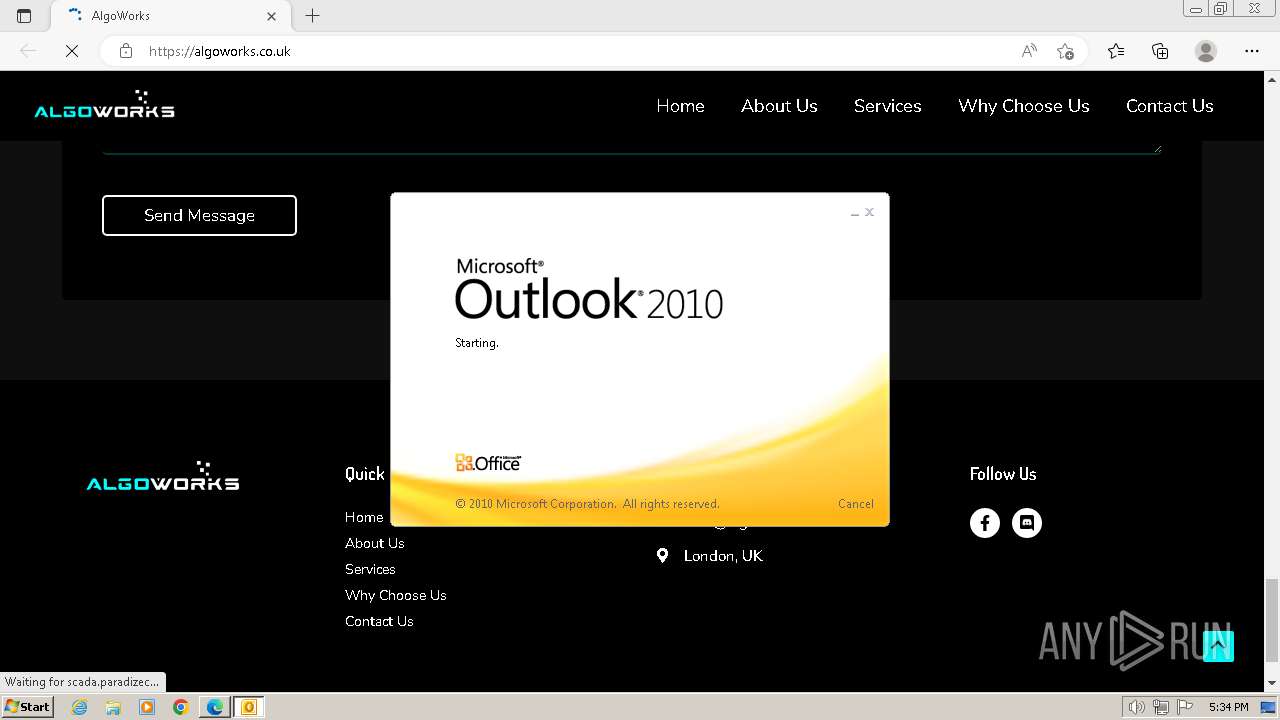1280x720 pixels.
Task: Add this page to favorites
Action: [1065, 51]
